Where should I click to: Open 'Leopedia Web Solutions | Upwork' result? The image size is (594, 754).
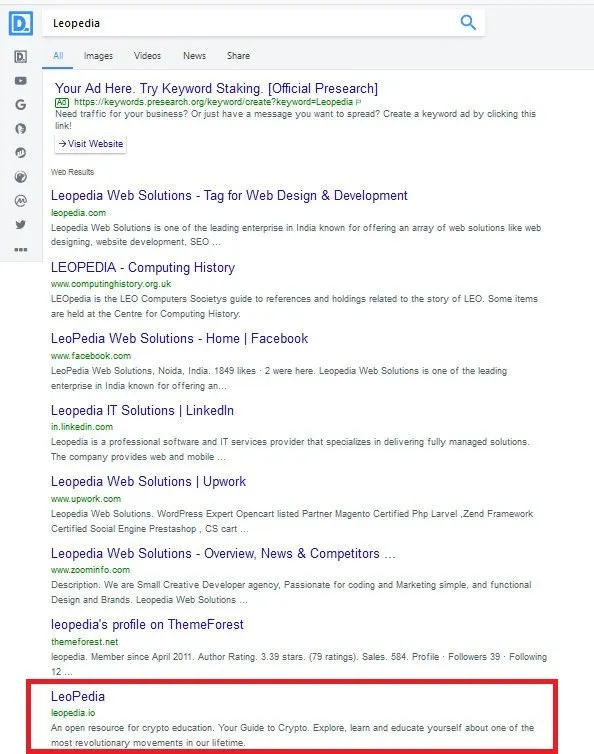149,482
